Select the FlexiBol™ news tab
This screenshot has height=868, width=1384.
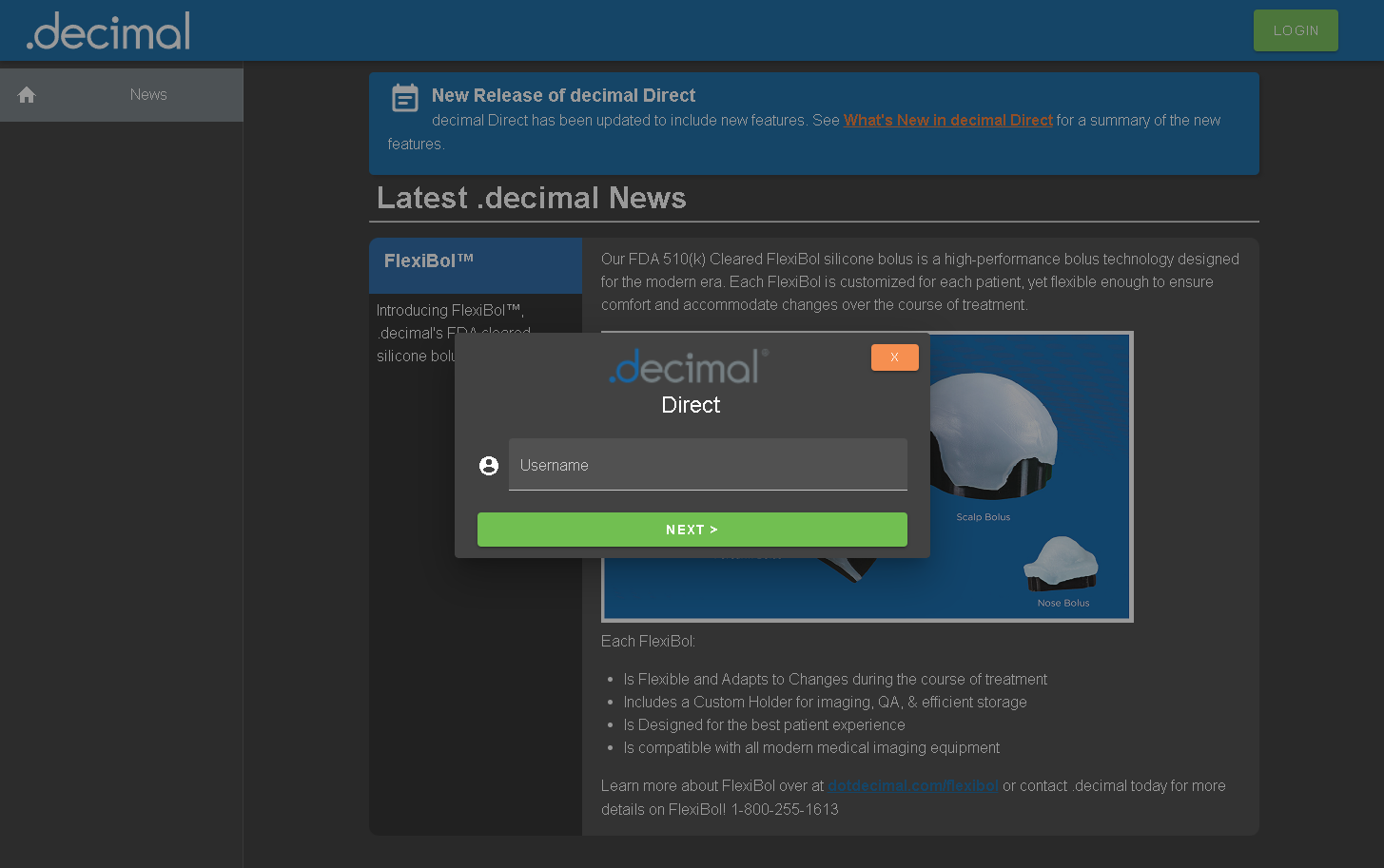tap(475, 265)
